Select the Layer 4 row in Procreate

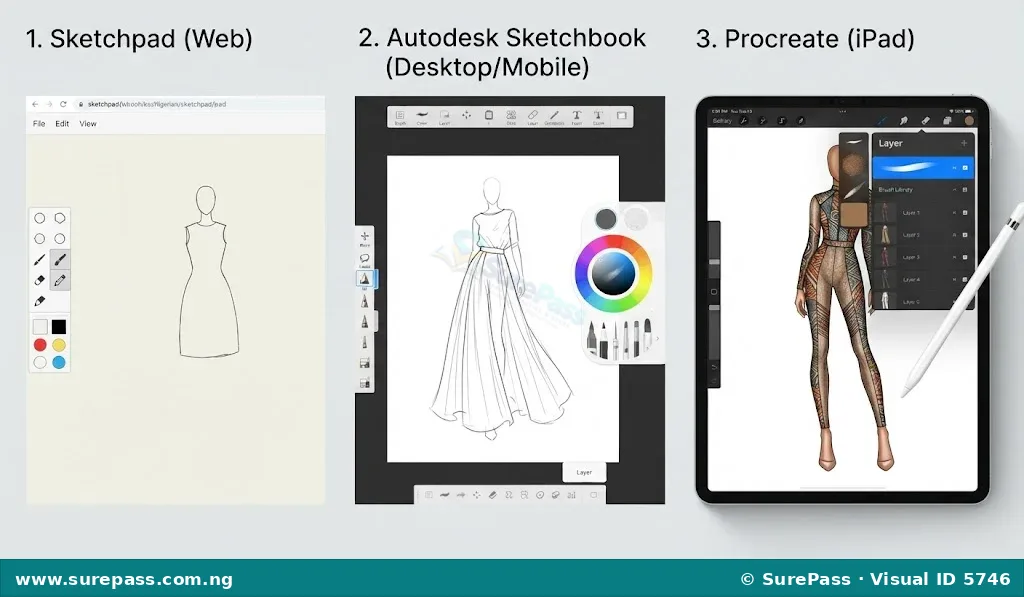pos(923,280)
